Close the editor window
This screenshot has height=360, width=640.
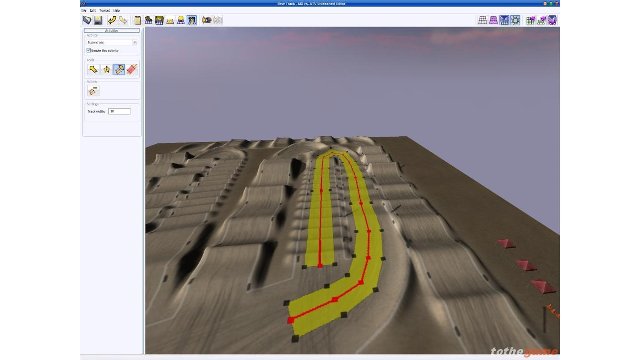click(x=556, y=4)
